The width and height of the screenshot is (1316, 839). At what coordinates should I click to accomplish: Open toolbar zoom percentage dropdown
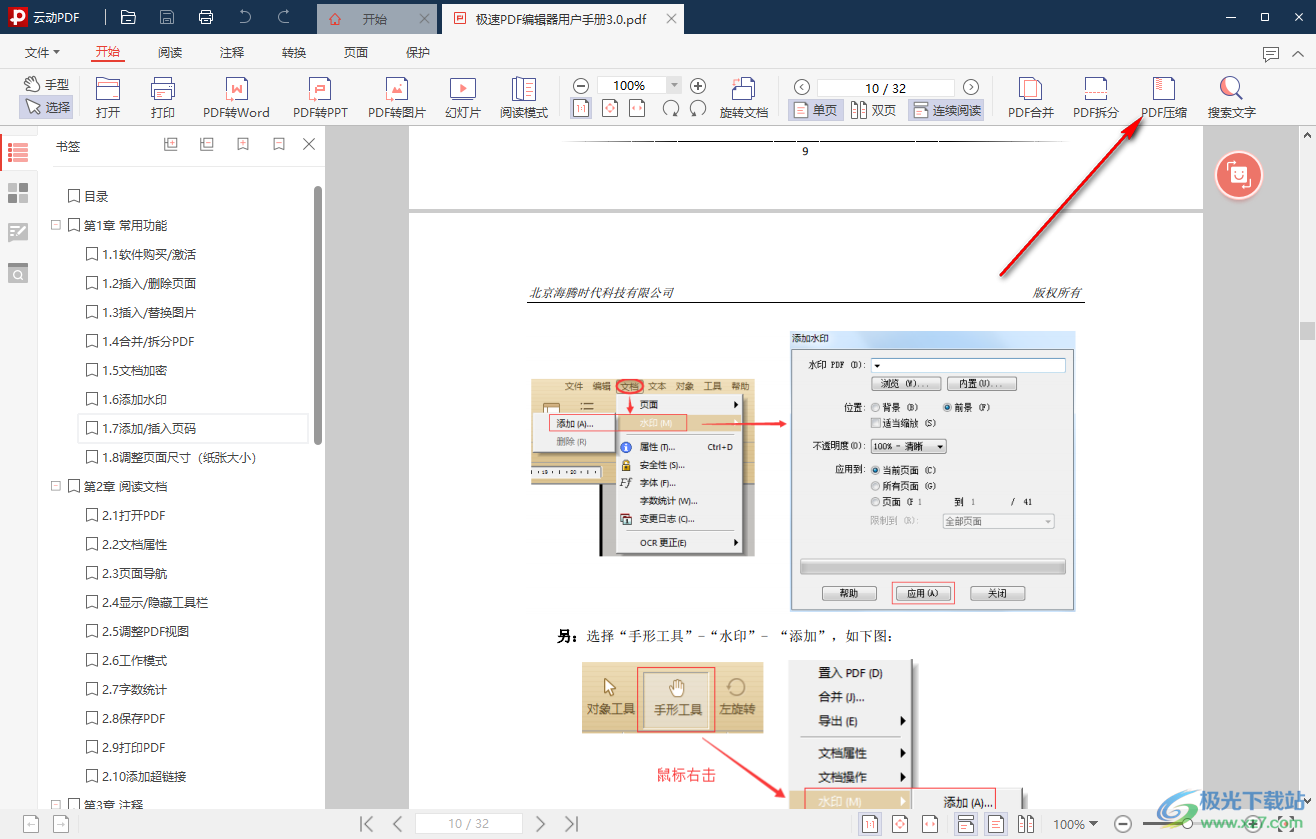pyautogui.click(x=674, y=86)
